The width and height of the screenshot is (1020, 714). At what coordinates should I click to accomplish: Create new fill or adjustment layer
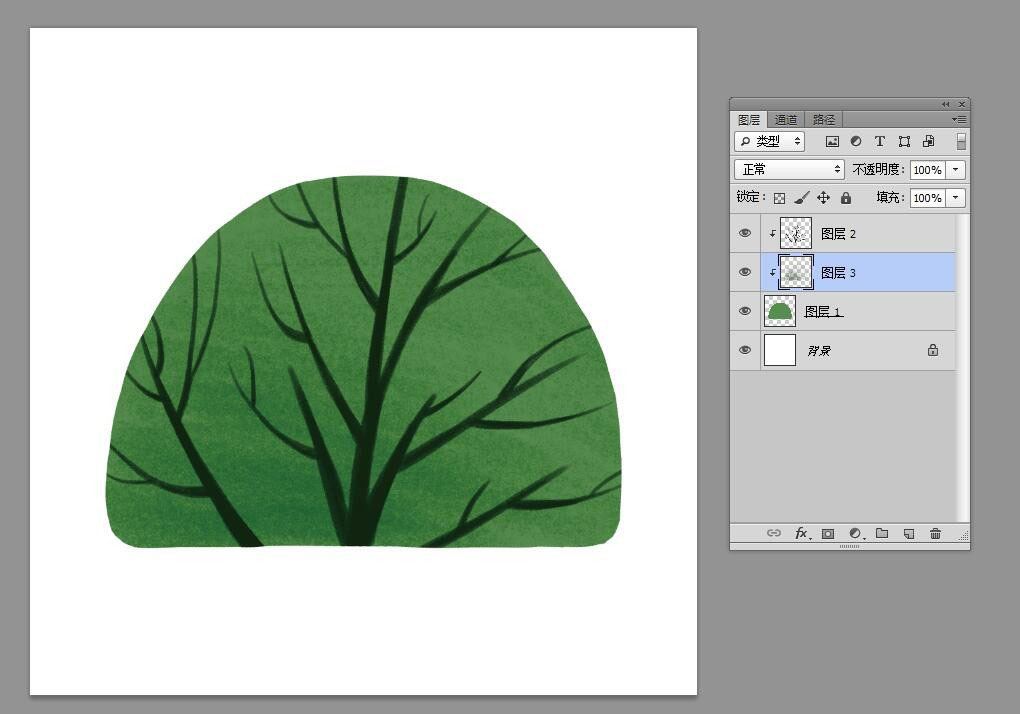coord(855,534)
